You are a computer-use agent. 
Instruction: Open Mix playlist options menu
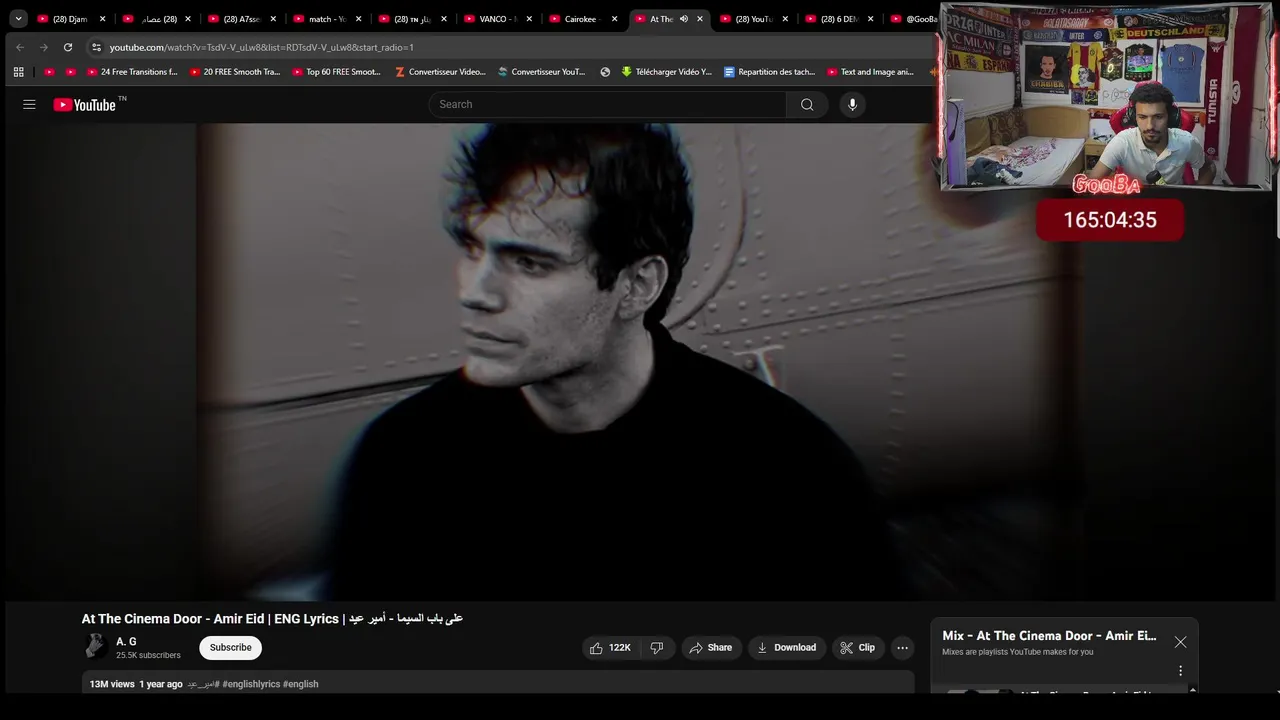1180,671
